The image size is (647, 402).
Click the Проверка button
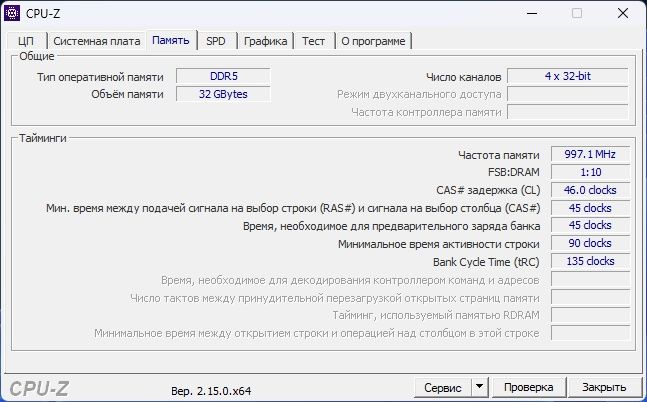tap(529, 388)
